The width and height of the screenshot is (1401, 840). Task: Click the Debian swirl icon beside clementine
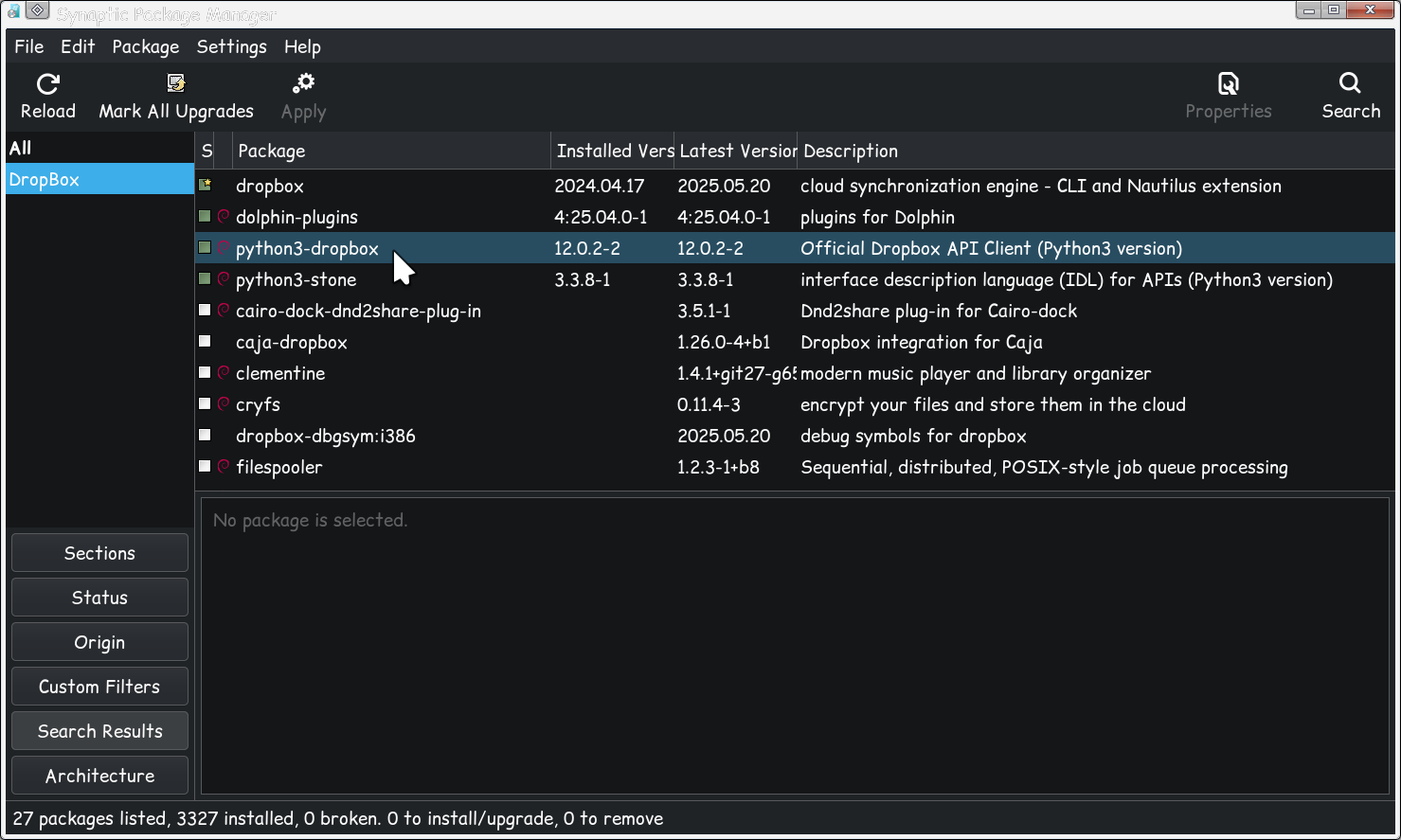click(x=224, y=373)
